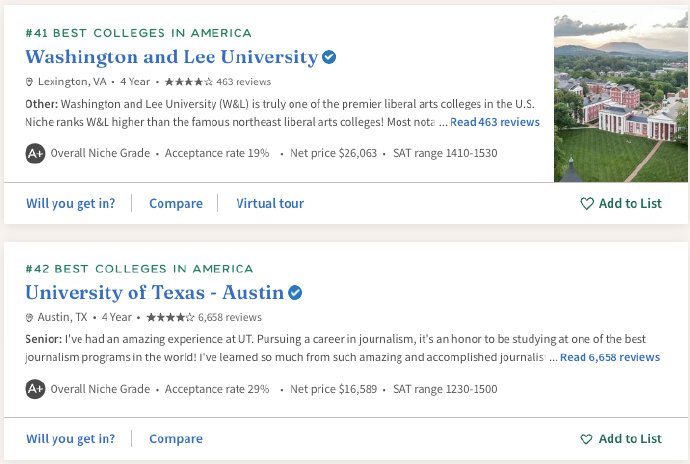Click the heart icon for University of Texas
The width and height of the screenshot is (690, 464).
[587, 439]
